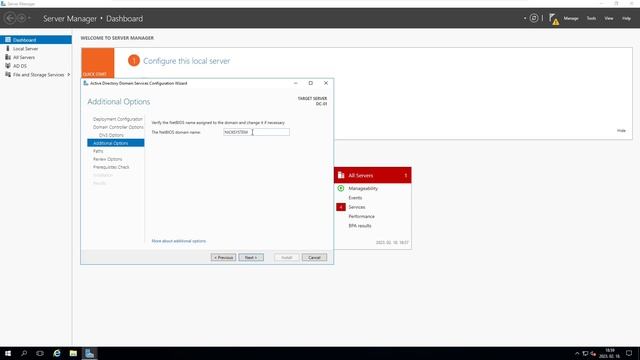Go to Review Options wizard step
Viewport: 640px width, 360px height.
click(107, 159)
